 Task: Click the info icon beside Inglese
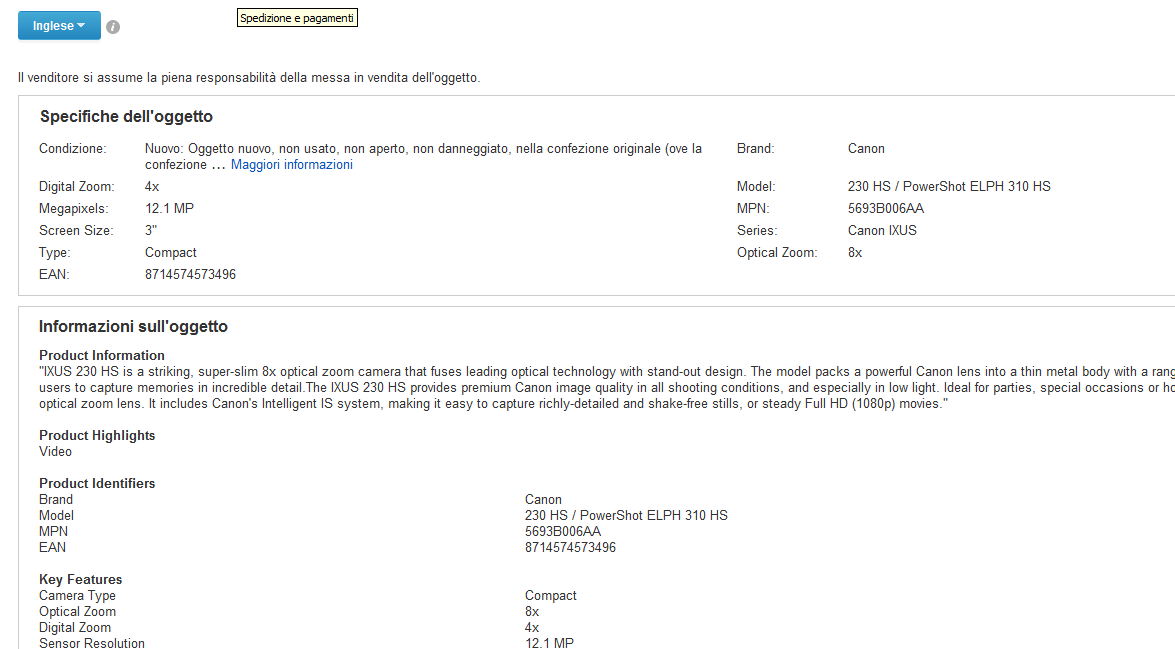click(x=113, y=27)
